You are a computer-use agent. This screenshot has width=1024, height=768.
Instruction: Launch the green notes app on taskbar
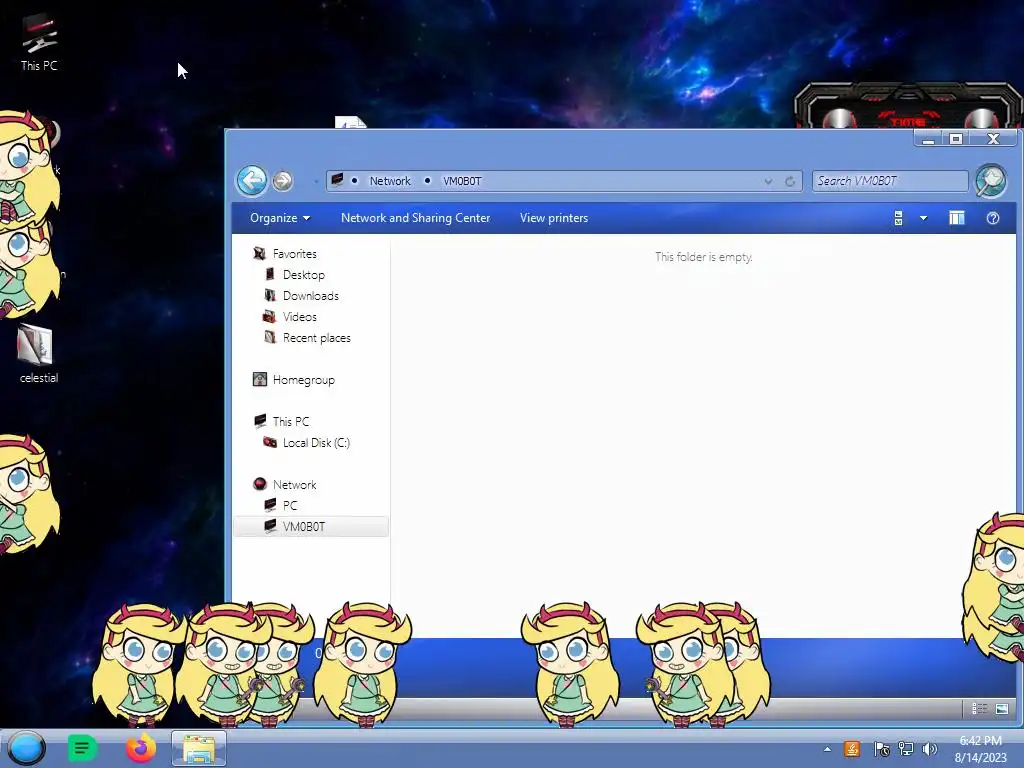pos(82,748)
